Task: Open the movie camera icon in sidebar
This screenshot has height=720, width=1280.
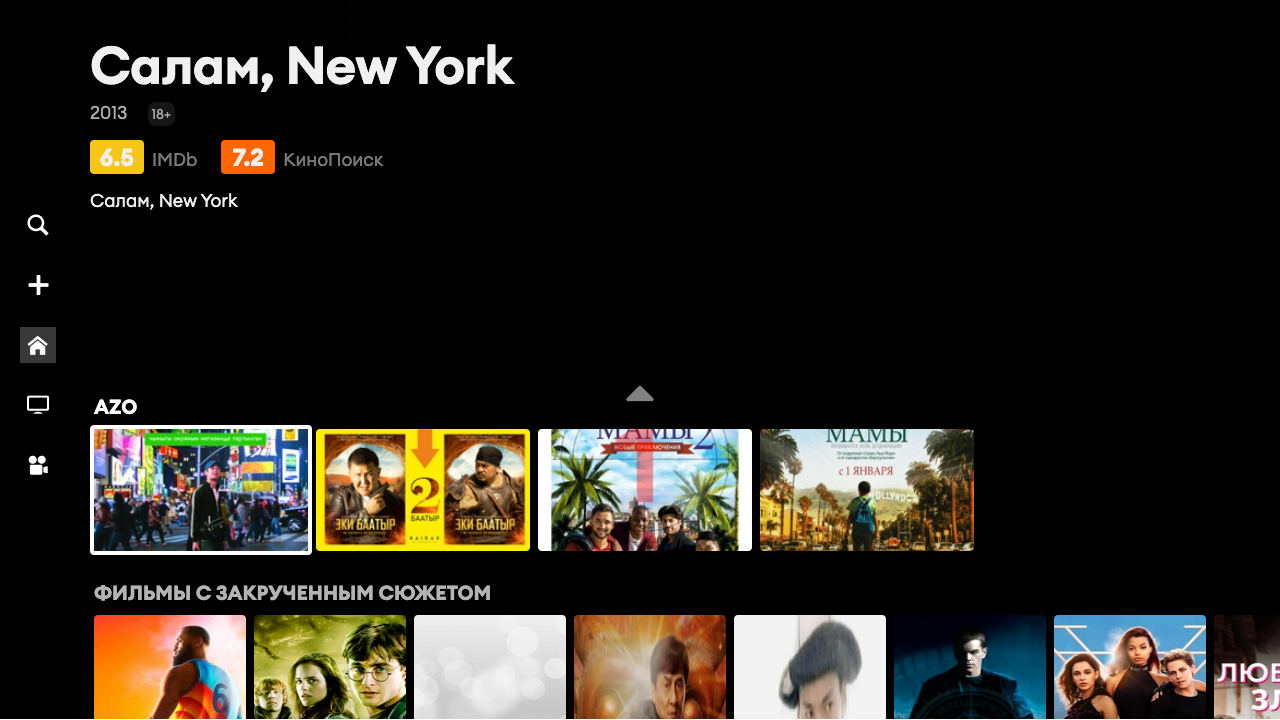Action: [x=38, y=465]
